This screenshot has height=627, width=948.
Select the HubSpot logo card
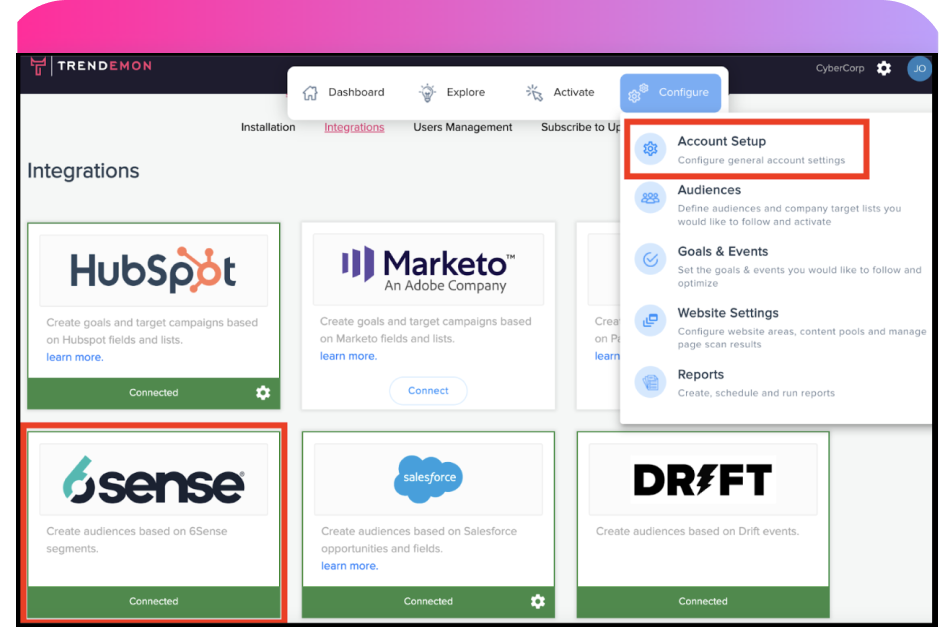[154, 270]
